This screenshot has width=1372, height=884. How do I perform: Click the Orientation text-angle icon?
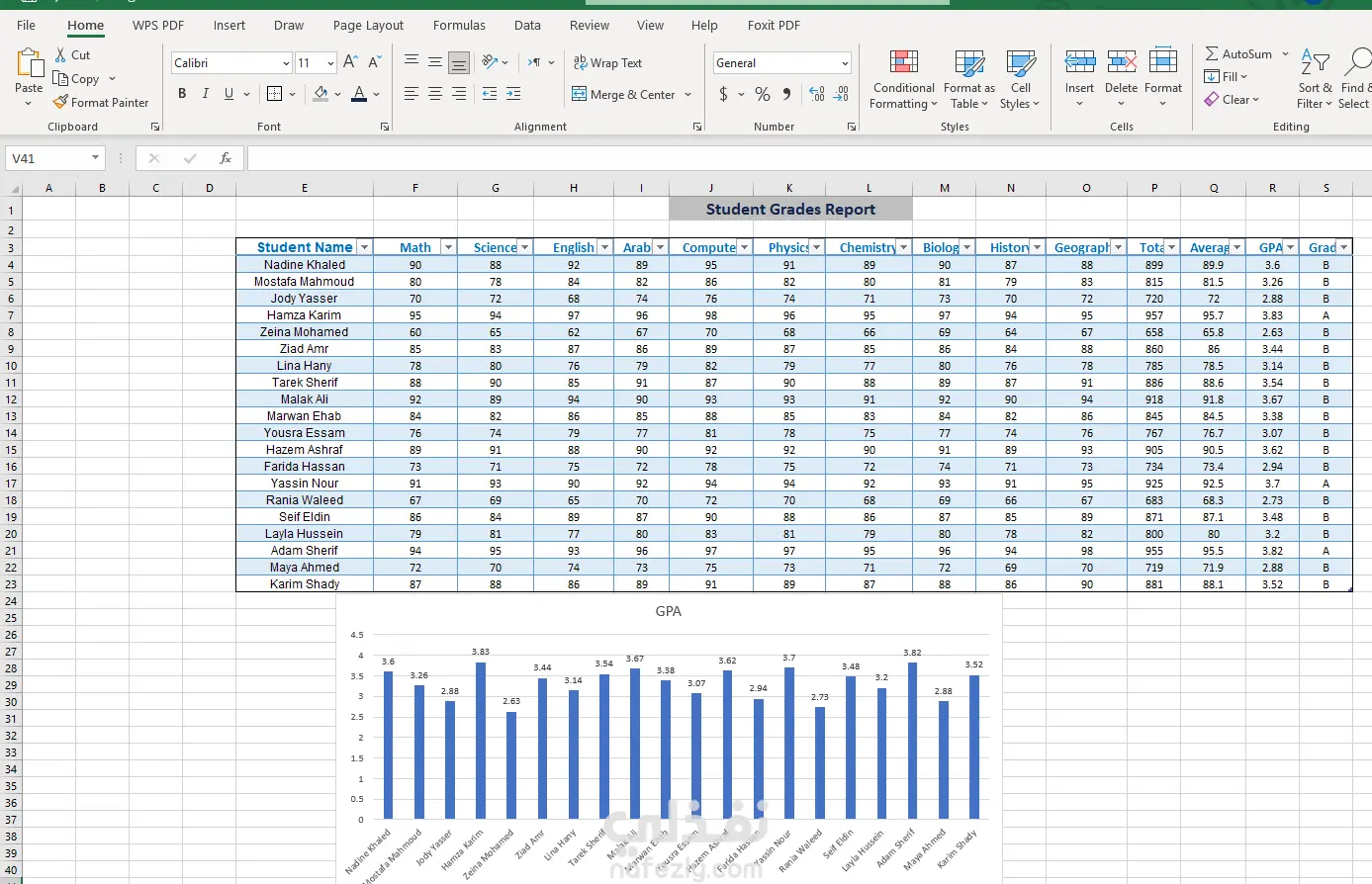pyautogui.click(x=490, y=62)
